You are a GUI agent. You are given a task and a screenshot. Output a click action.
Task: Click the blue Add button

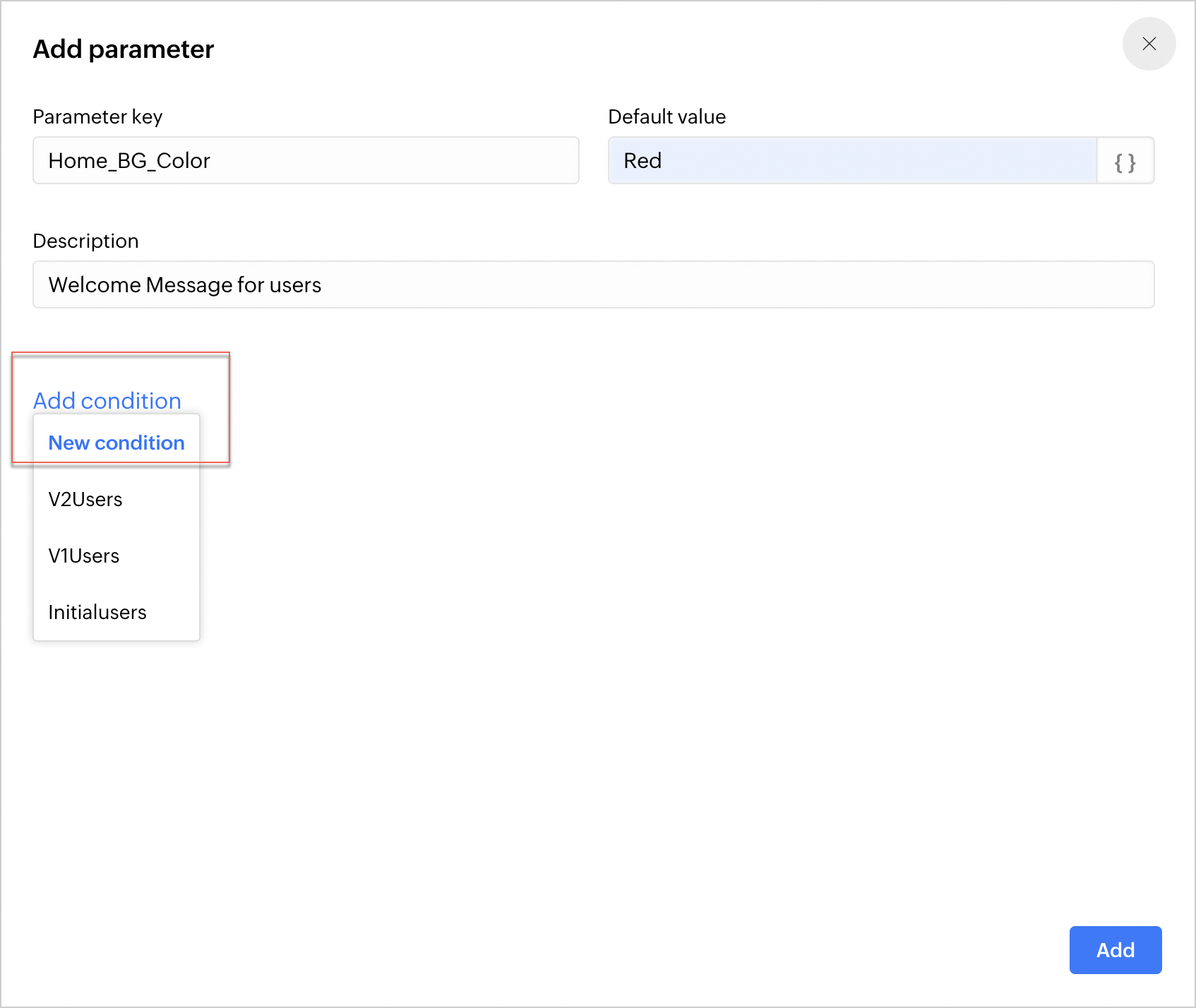point(1116,950)
